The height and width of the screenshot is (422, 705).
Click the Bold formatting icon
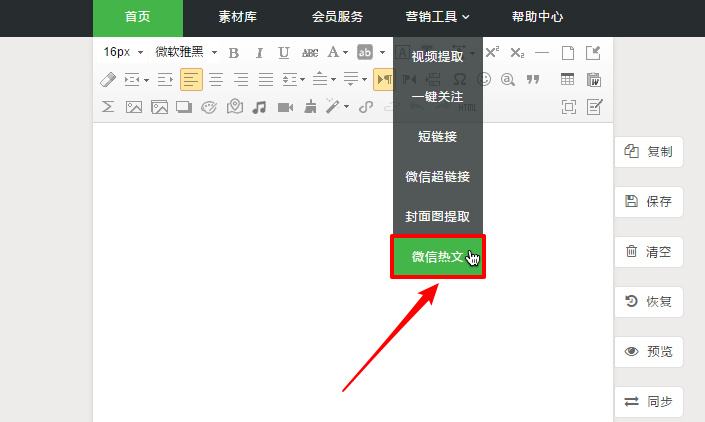[234, 53]
